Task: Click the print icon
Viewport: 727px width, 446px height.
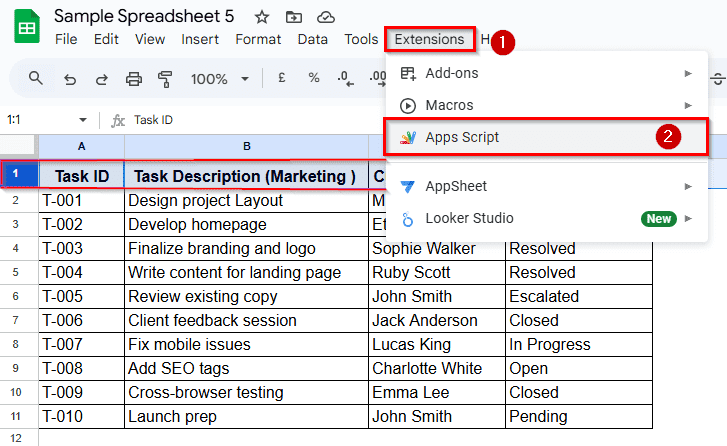Action: [134, 78]
